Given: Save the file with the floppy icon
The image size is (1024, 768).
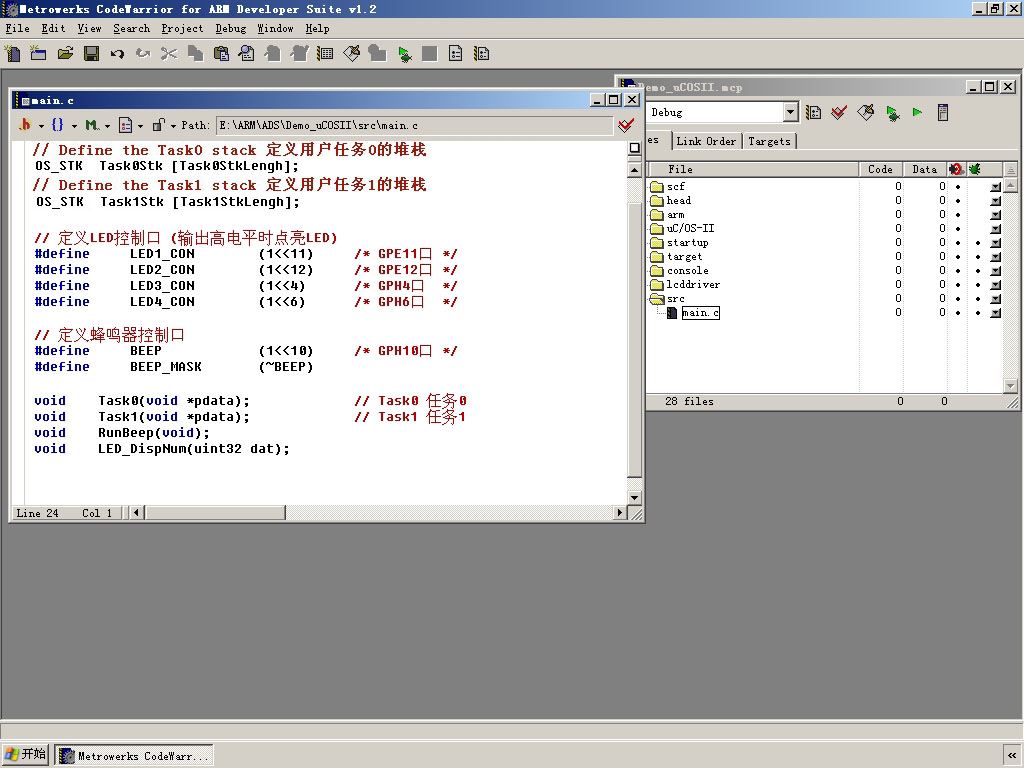Looking at the screenshot, I should click(x=91, y=54).
